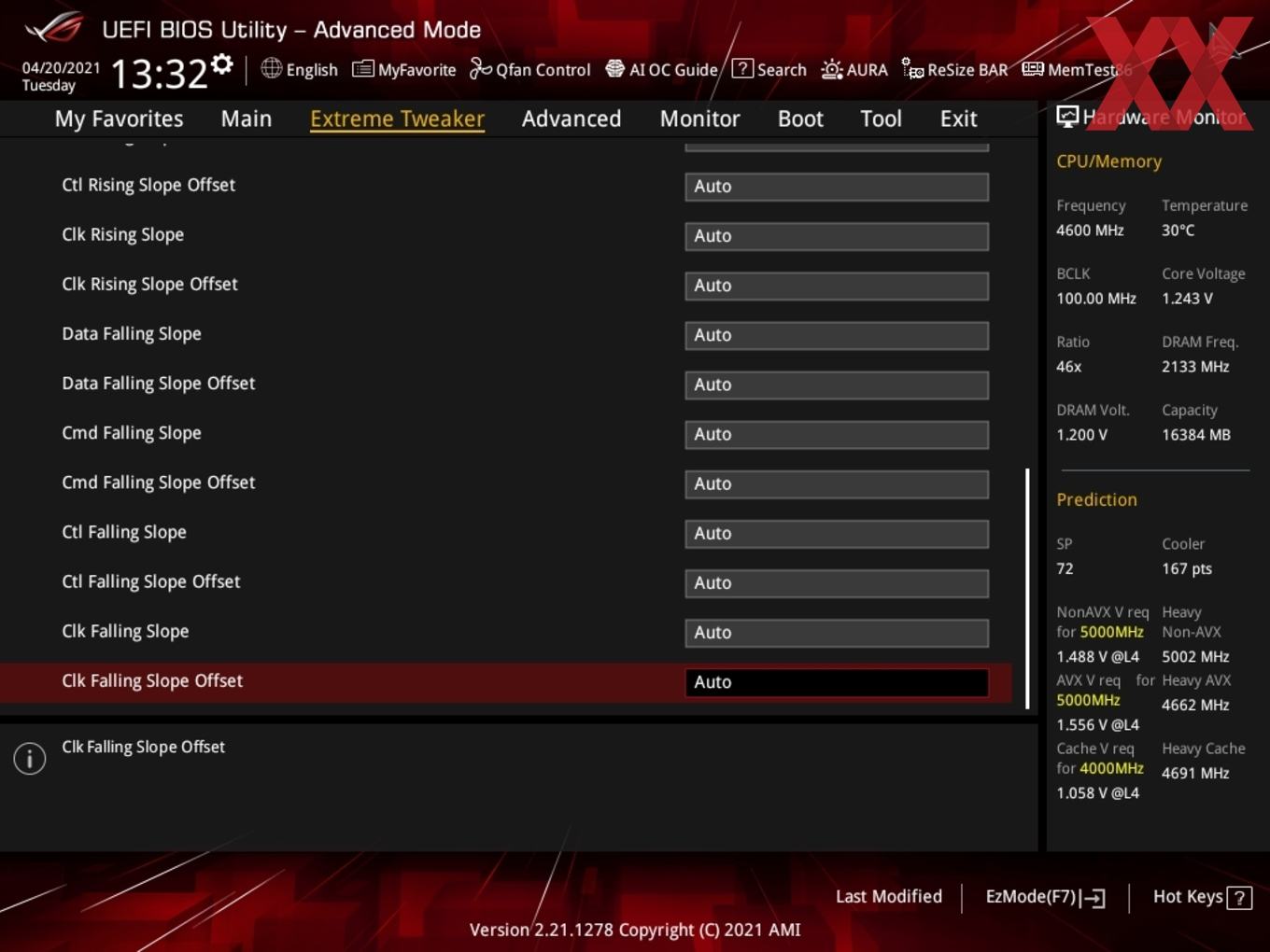Select the Exit tab
The width and height of the screenshot is (1270, 952).
(x=958, y=119)
